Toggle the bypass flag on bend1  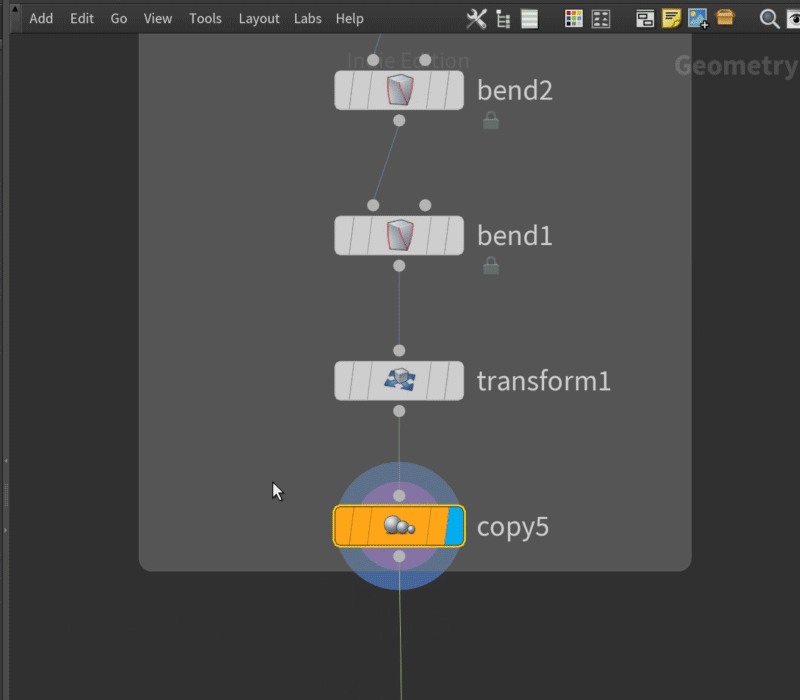(x=343, y=235)
